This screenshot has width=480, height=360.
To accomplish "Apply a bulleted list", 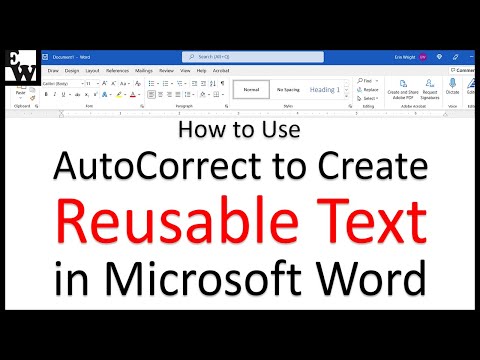I will coord(151,83).
